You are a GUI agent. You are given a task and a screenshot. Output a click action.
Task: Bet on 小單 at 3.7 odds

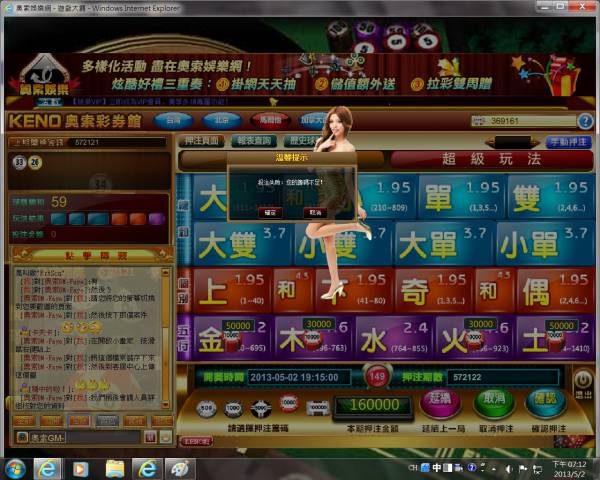[545, 244]
